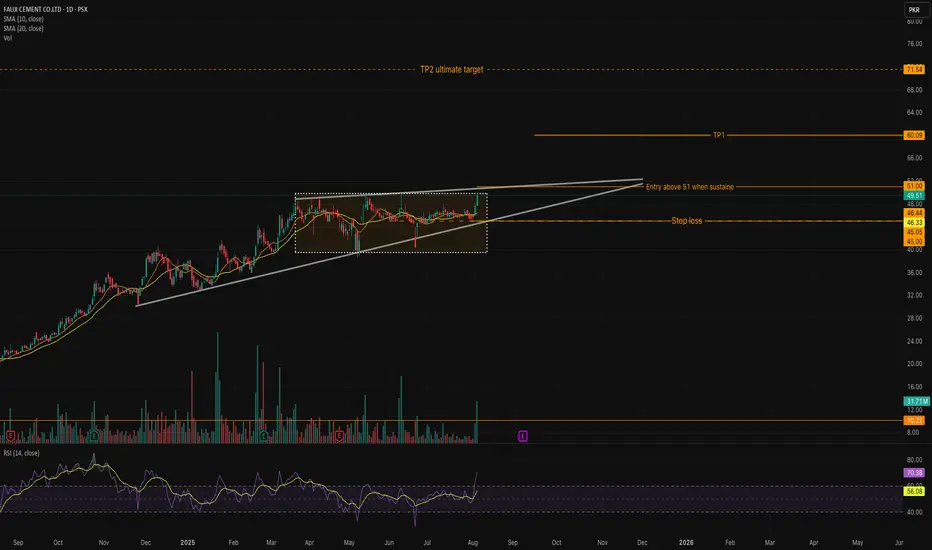Click the 60.09 price tag

[x=914, y=136]
